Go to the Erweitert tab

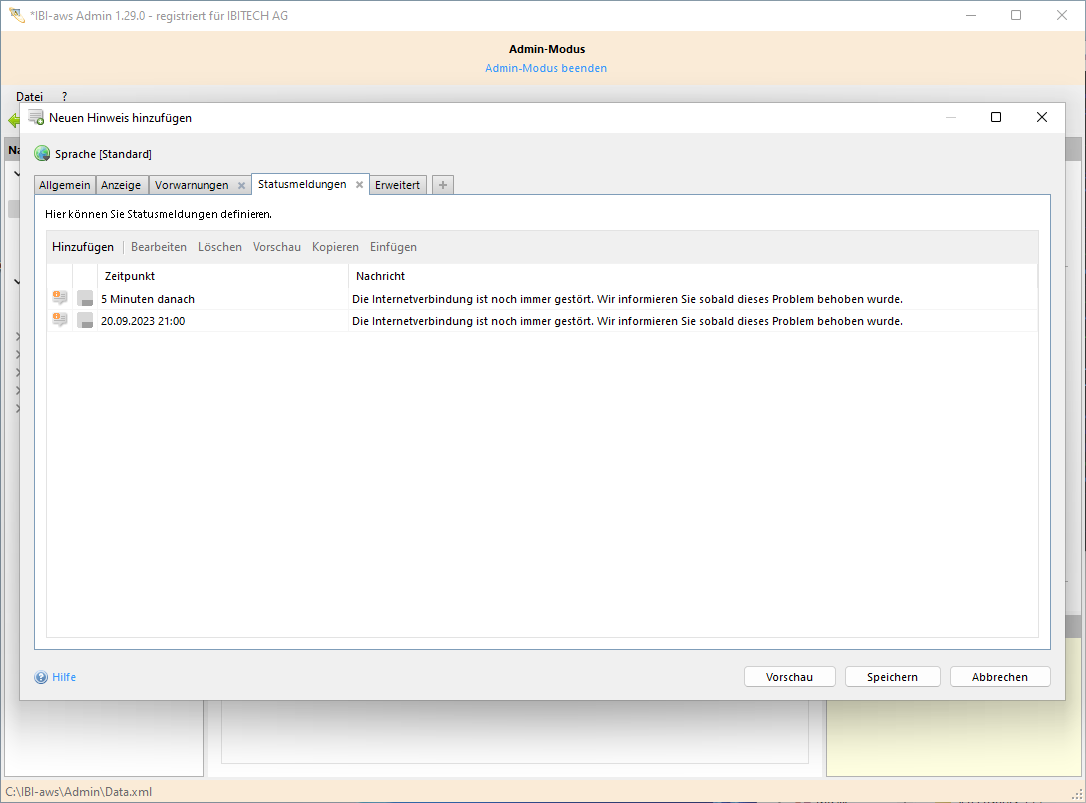click(x=397, y=185)
